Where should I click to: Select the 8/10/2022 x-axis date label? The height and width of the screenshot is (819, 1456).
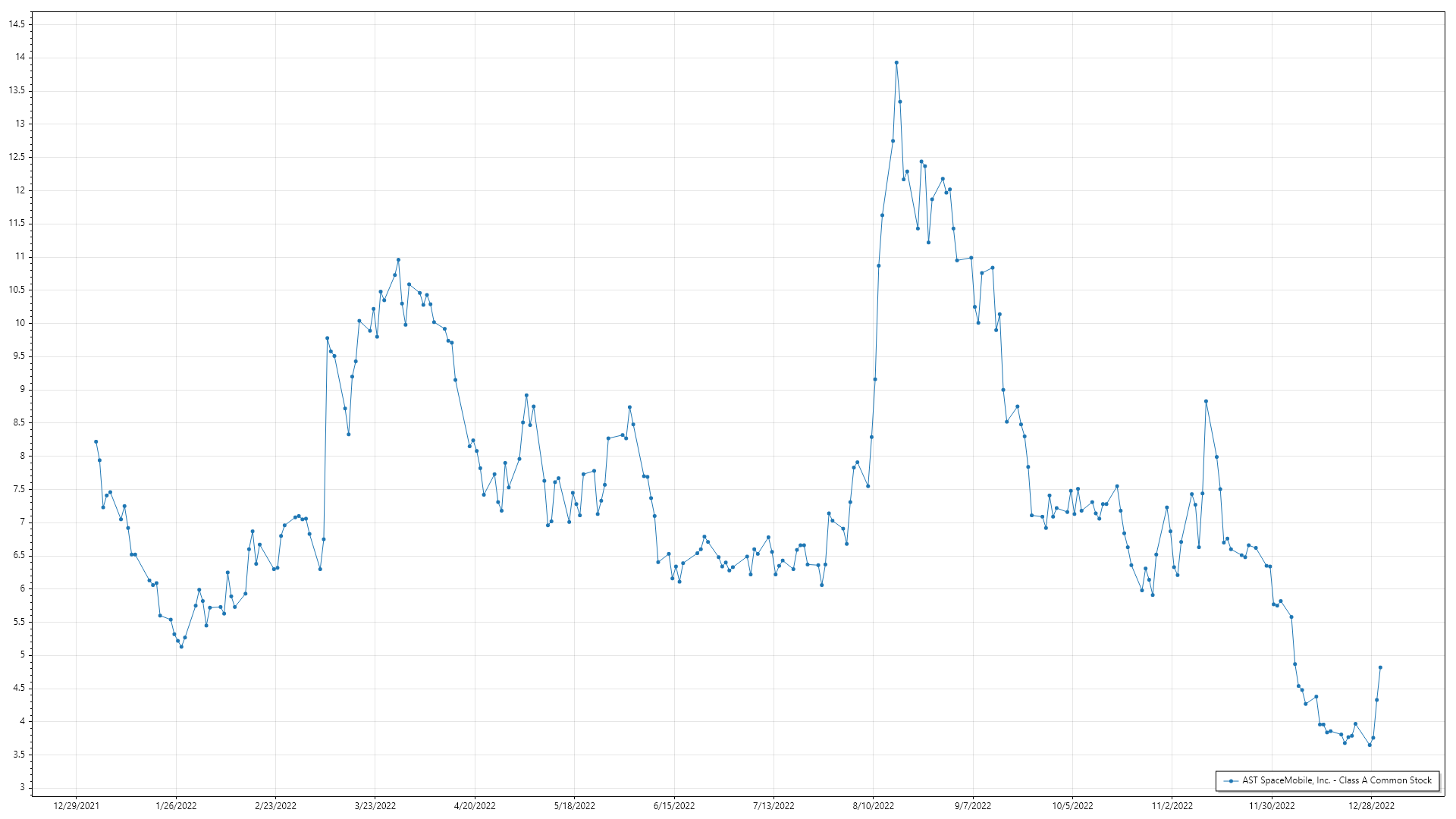pos(873,805)
